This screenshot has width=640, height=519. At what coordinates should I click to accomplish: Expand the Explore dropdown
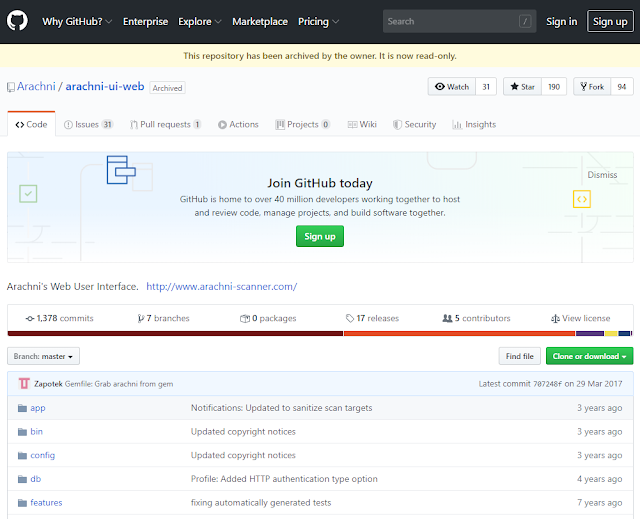pos(200,21)
